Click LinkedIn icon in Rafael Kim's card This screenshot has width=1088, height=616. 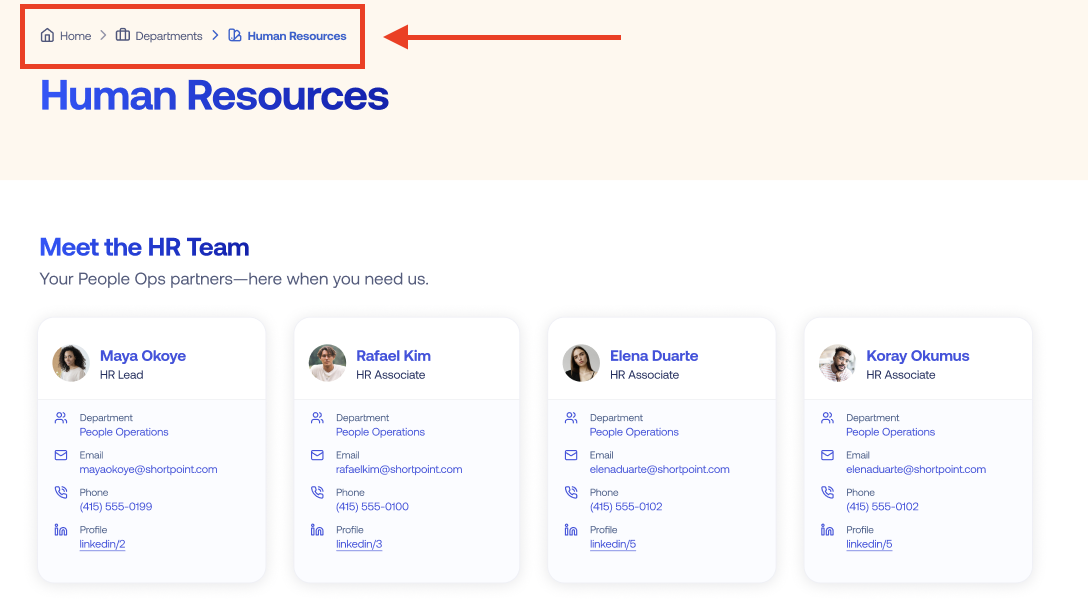pos(317,529)
